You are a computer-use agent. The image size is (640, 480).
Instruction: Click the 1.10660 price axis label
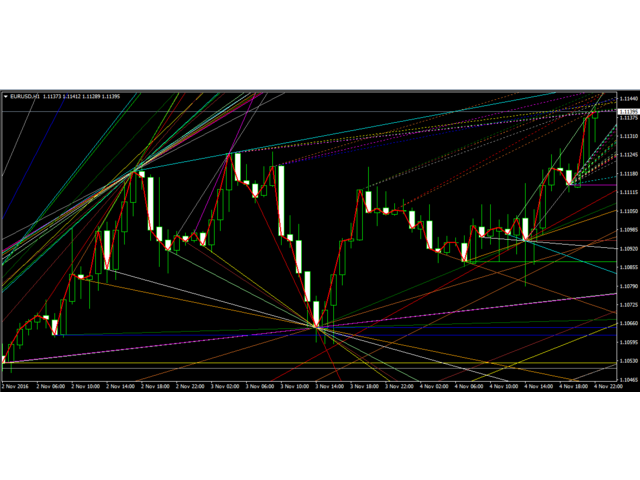(x=629, y=324)
